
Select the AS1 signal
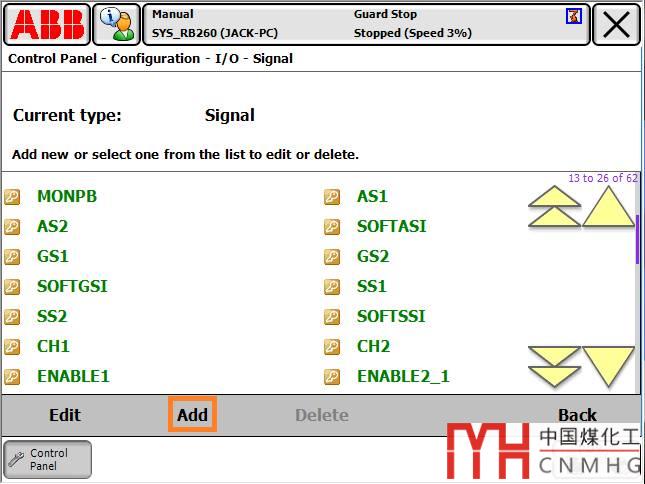click(372, 197)
